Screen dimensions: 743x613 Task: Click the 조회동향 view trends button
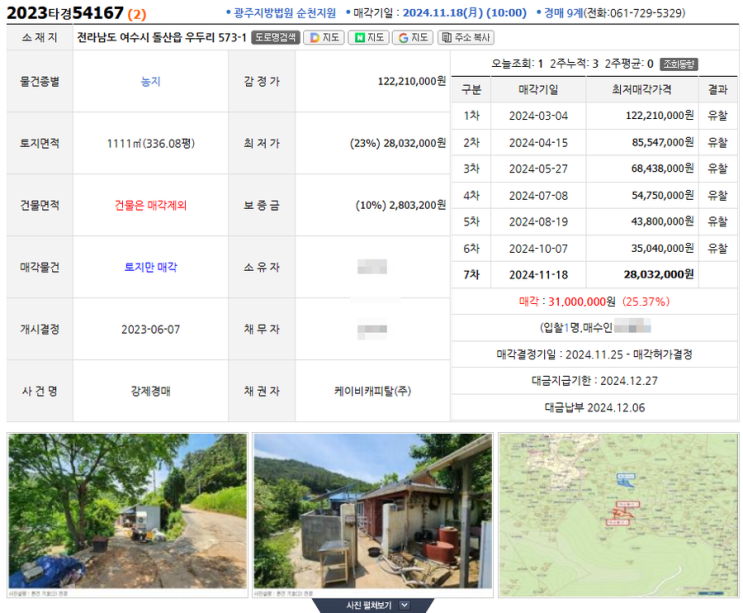[x=679, y=63]
